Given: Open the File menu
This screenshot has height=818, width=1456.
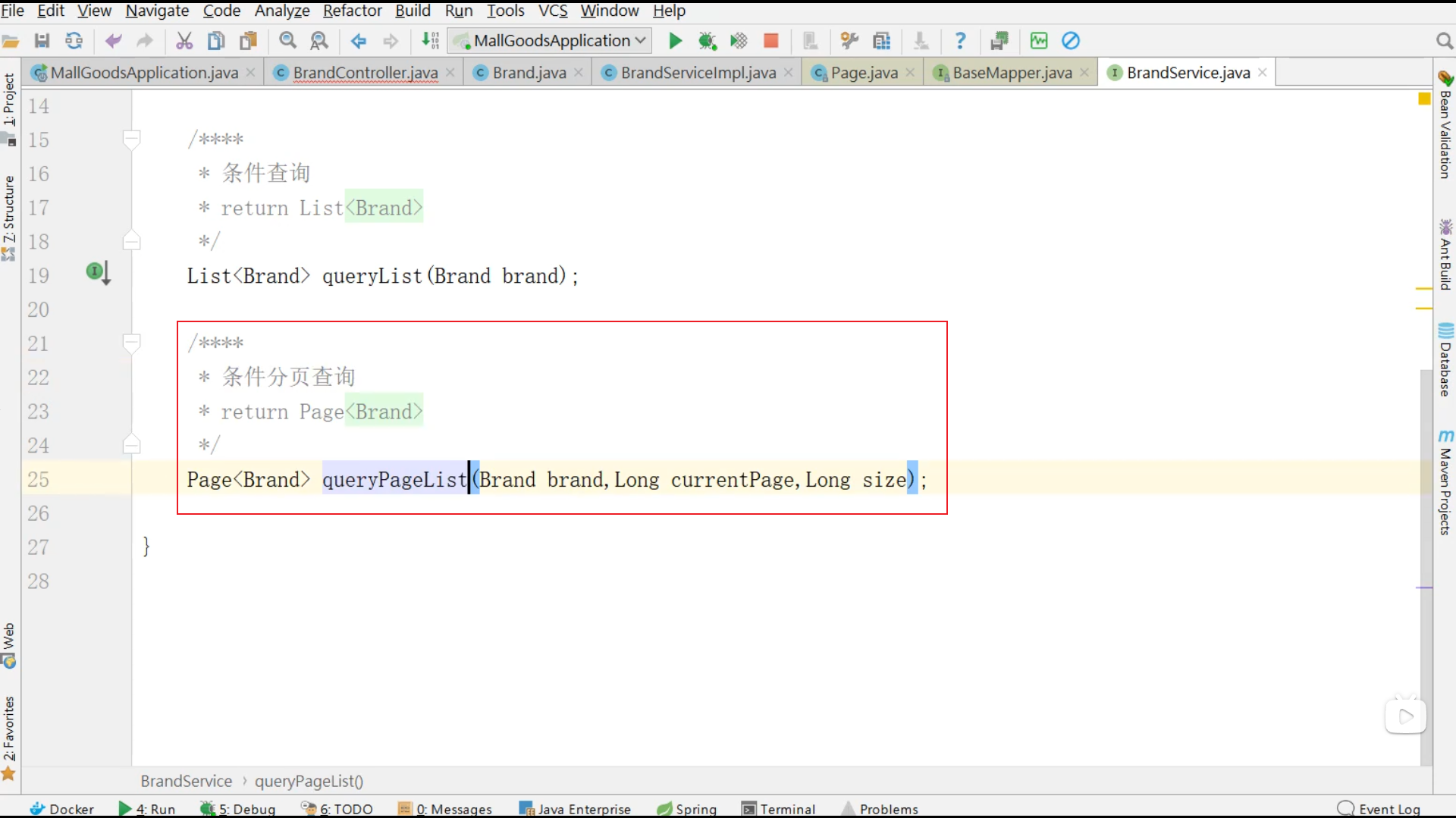Looking at the screenshot, I should pyautogui.click(x=13, y=11).
